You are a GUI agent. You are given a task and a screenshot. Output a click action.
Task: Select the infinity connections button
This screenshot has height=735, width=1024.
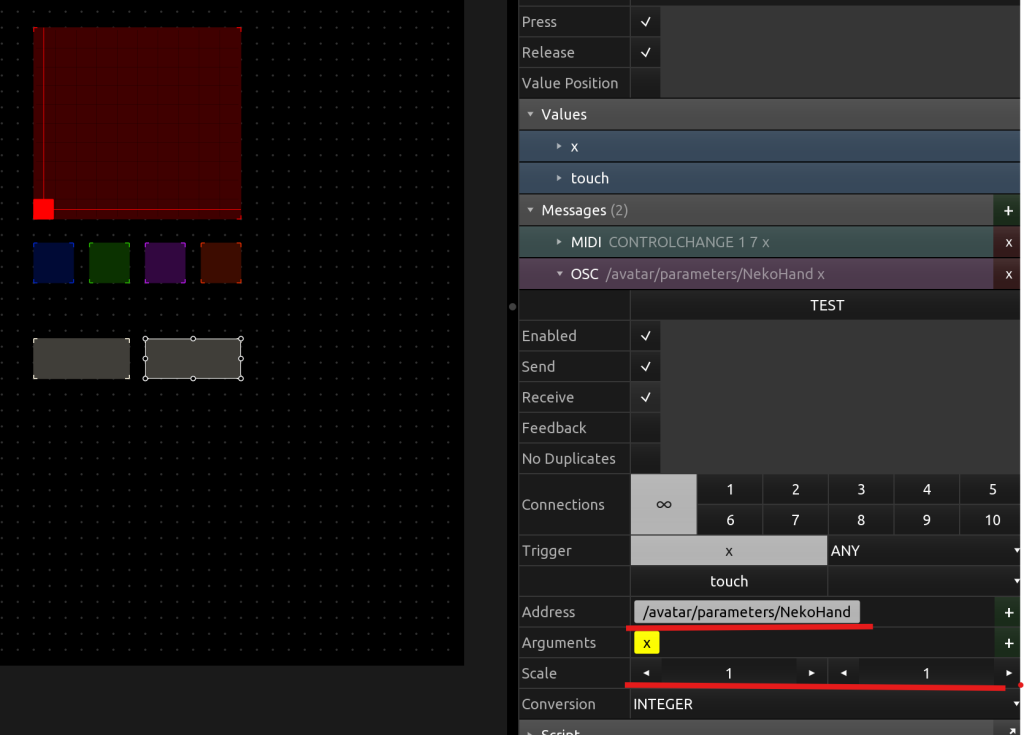pos(663,505)
